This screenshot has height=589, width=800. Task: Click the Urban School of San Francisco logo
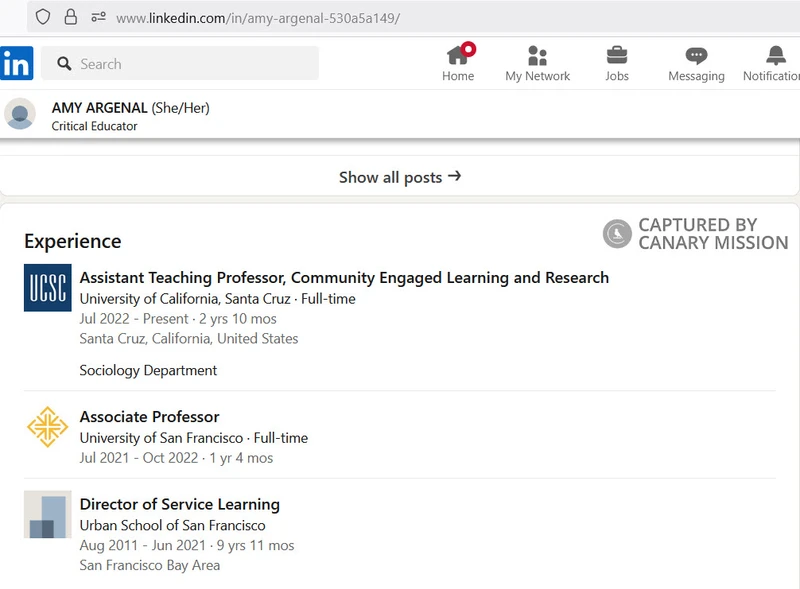pos(47,514)
